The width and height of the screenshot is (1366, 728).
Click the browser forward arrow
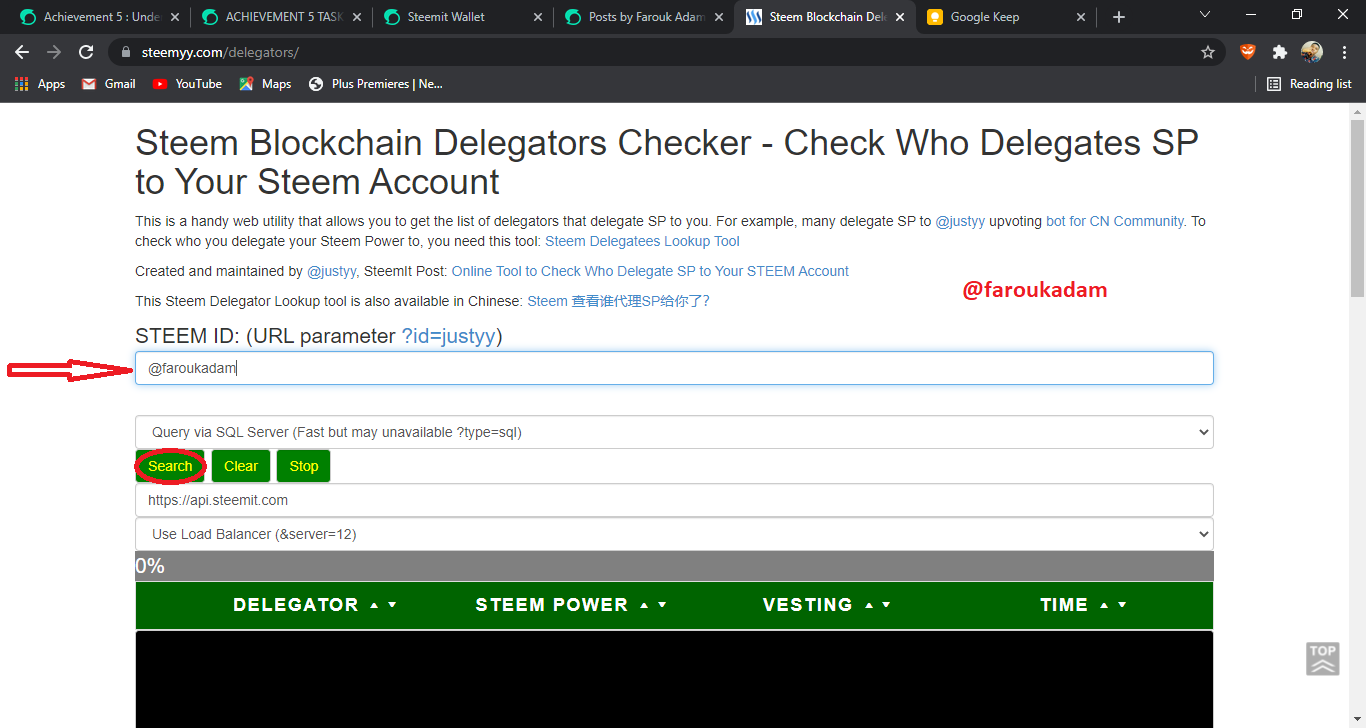[54, 52]
